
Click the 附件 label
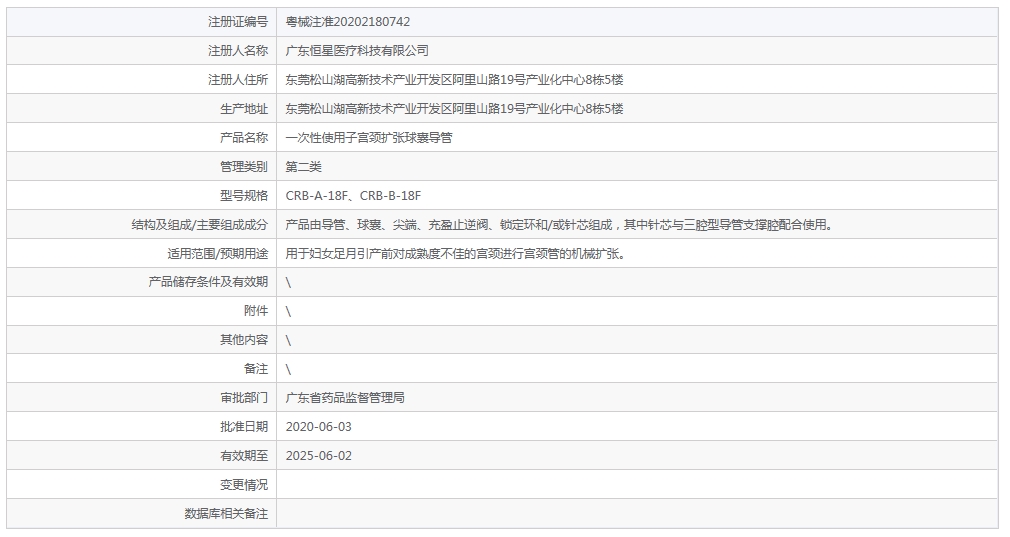256,311
